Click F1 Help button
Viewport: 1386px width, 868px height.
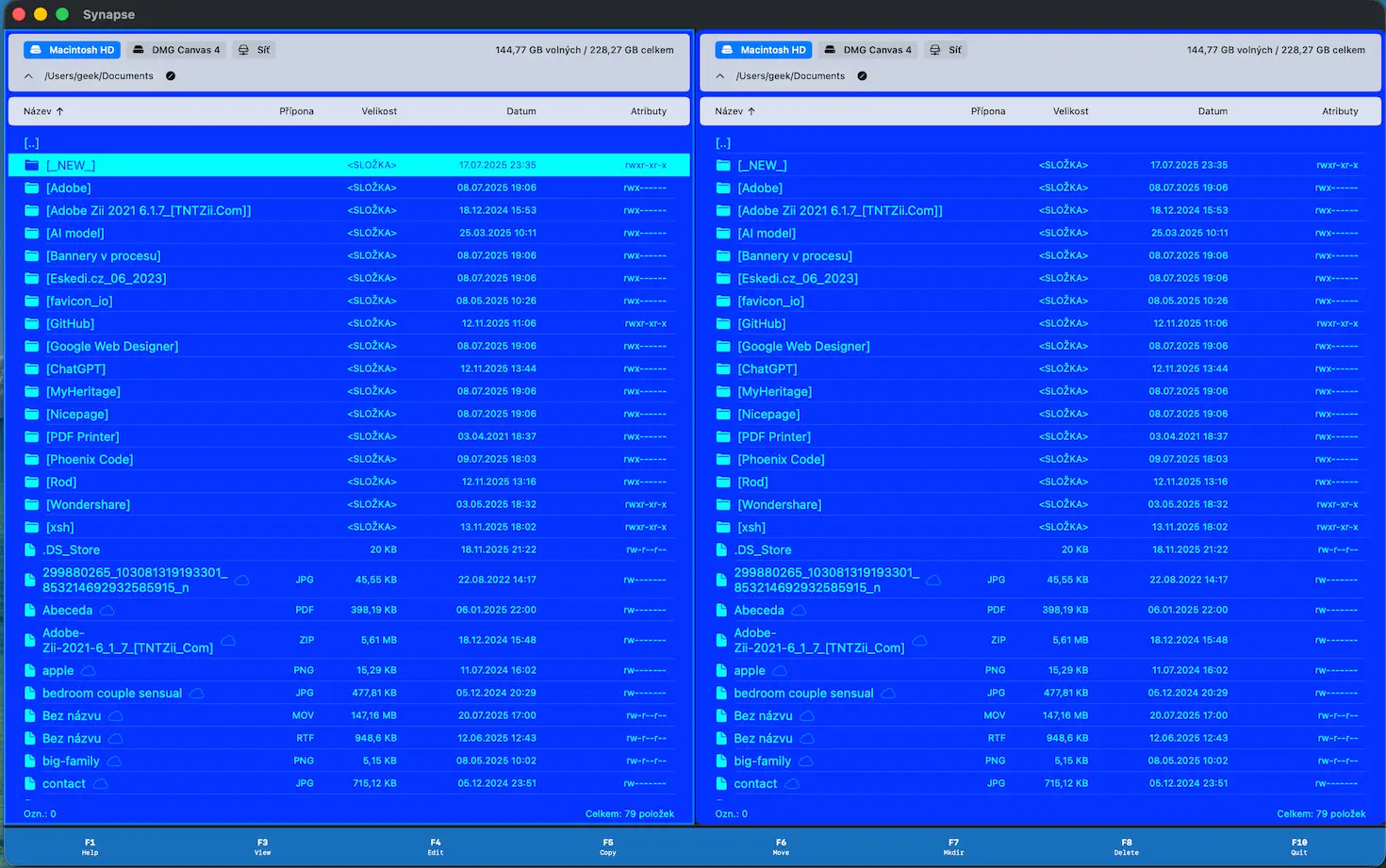pyautogui.click(x=90, y=846)
